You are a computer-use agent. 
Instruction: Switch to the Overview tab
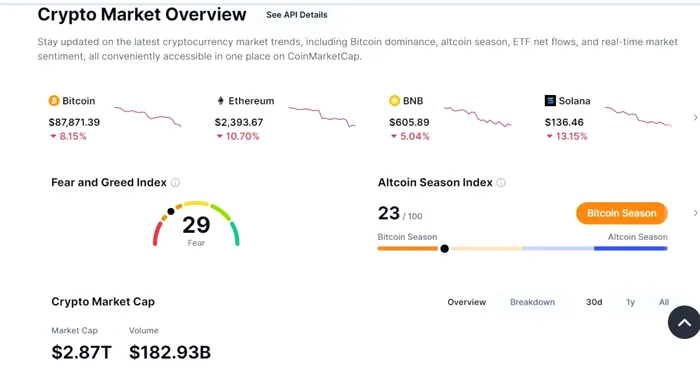[x=467, y=302]
